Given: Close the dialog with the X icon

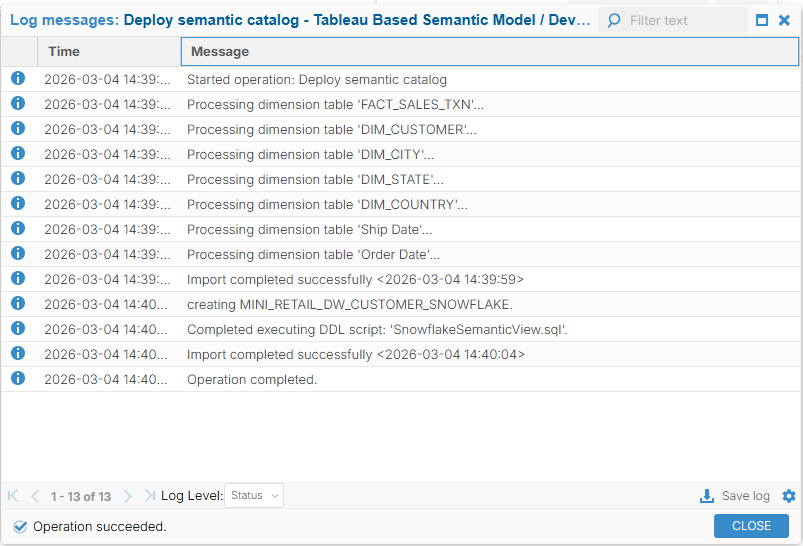Looking at the screenshot, I should [785, 20].
